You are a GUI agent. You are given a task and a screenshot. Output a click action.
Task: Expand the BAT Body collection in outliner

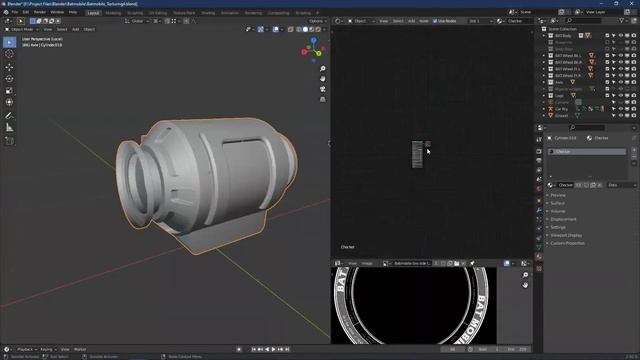pyautogui.click(x=544, y=36)
